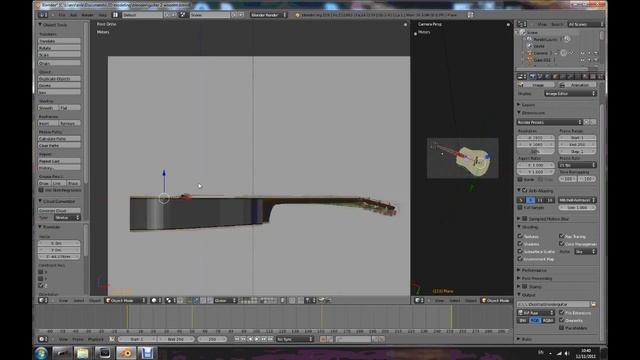
Task: Toggle Textures shading checkbox
Action: [520, 236]
